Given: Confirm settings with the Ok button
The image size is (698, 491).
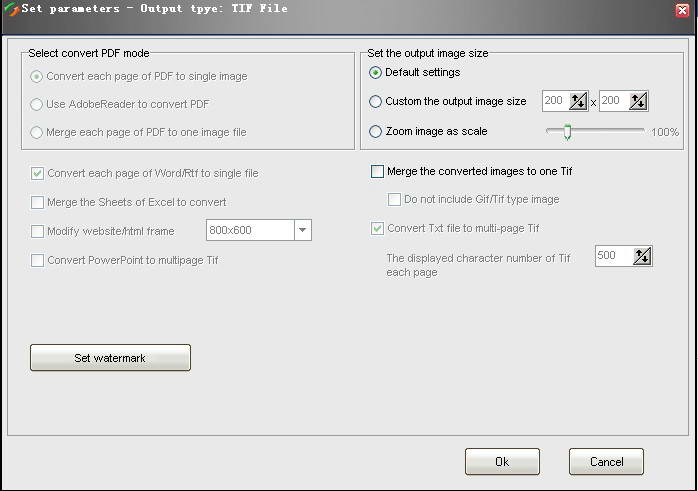Looking at the screenshot, I should pyautogui.click(x=502, y=462).
